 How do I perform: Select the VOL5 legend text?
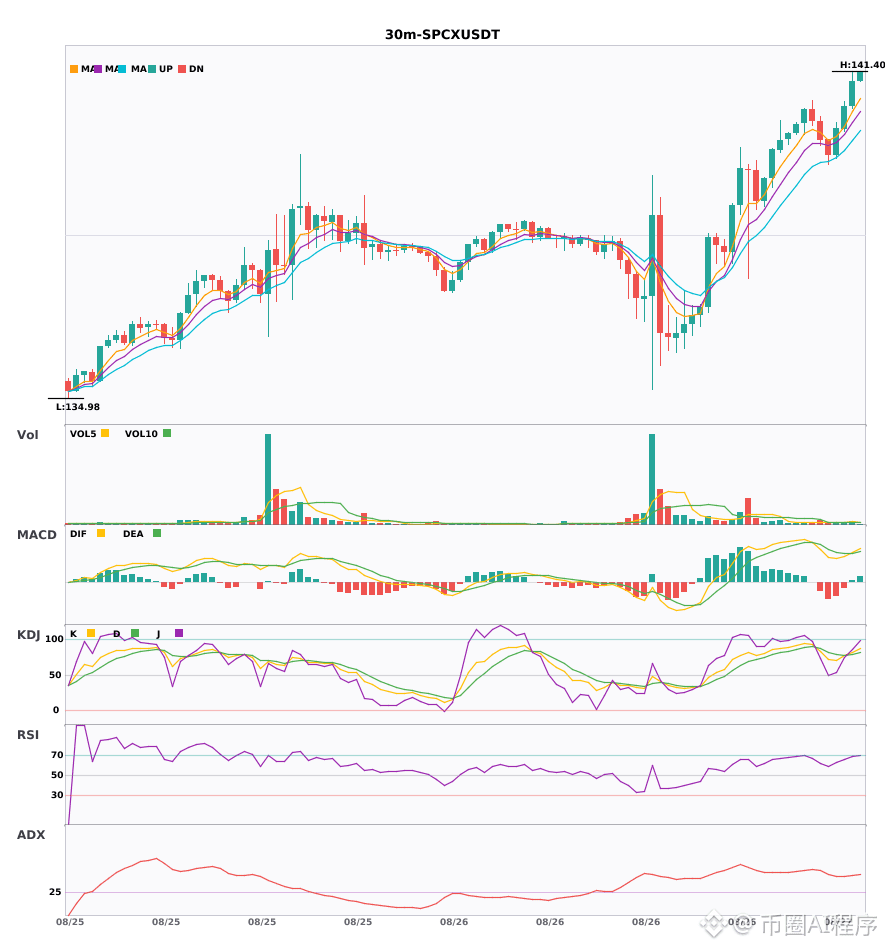[83, 434]
